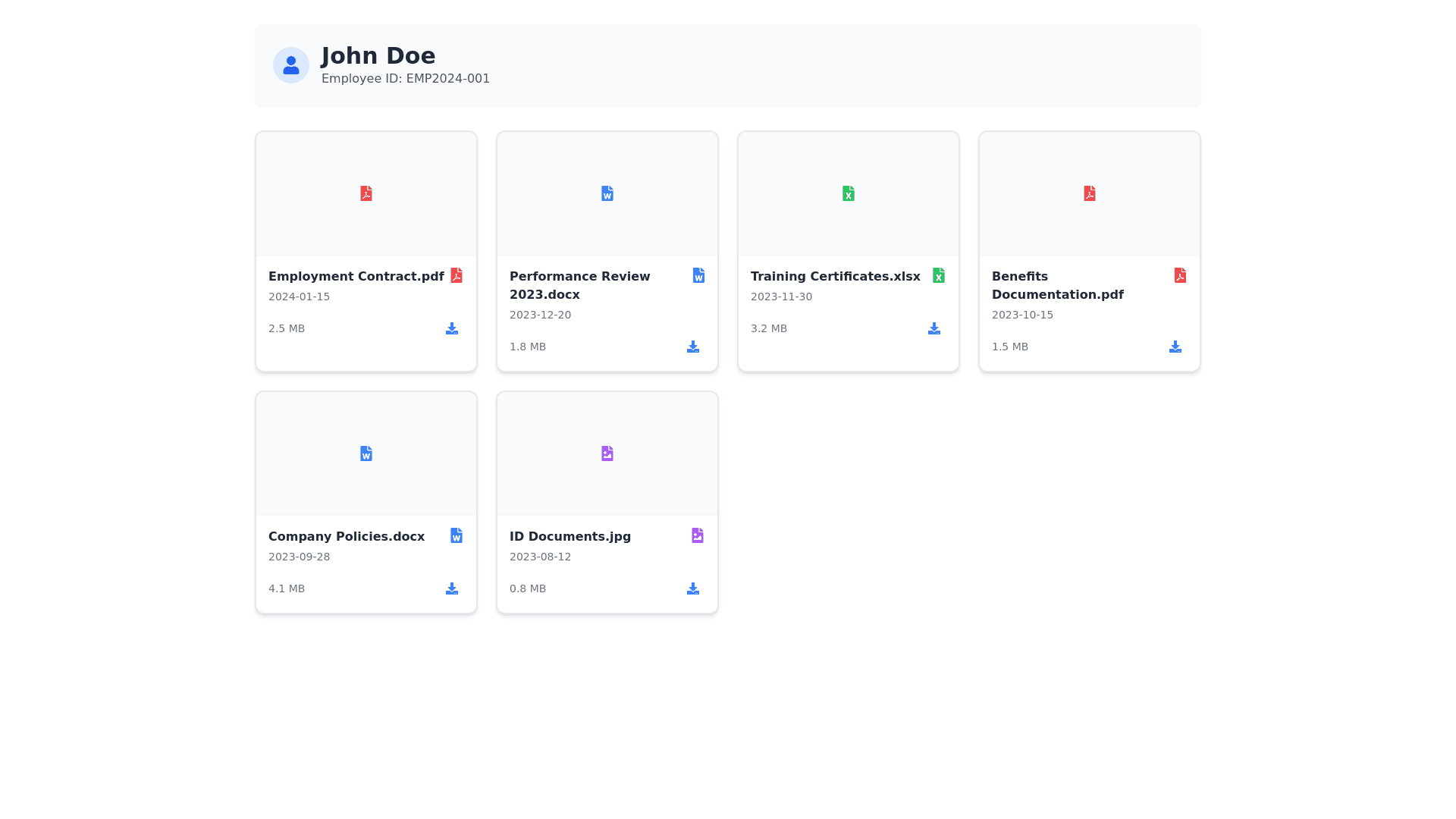Open Training Certificates preview thumbnail
The width and height of the screenshot is (1456, 819).
pyautogui.click(x=849, y=193)
